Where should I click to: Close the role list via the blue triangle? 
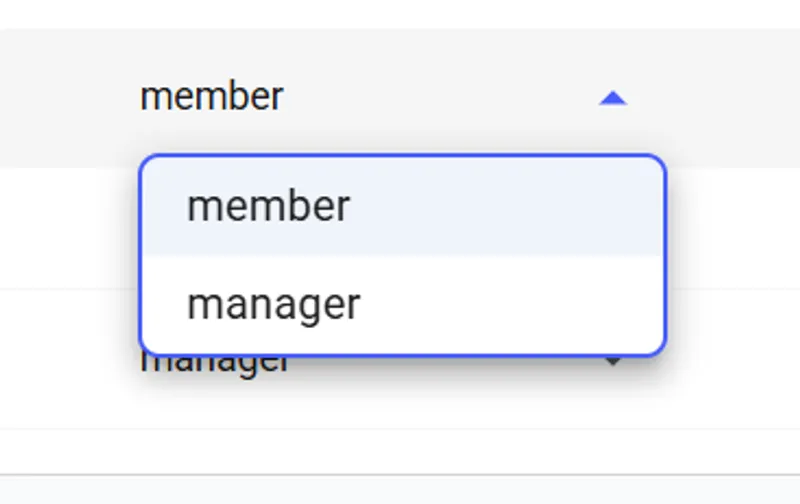click(613, 98)
